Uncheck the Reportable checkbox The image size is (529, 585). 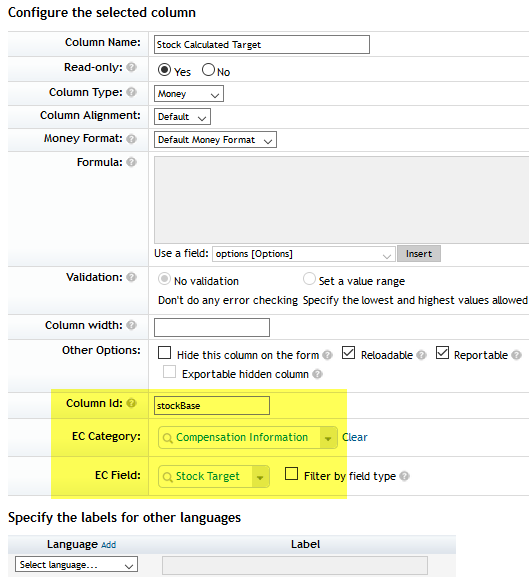click(x=442, y=353)
